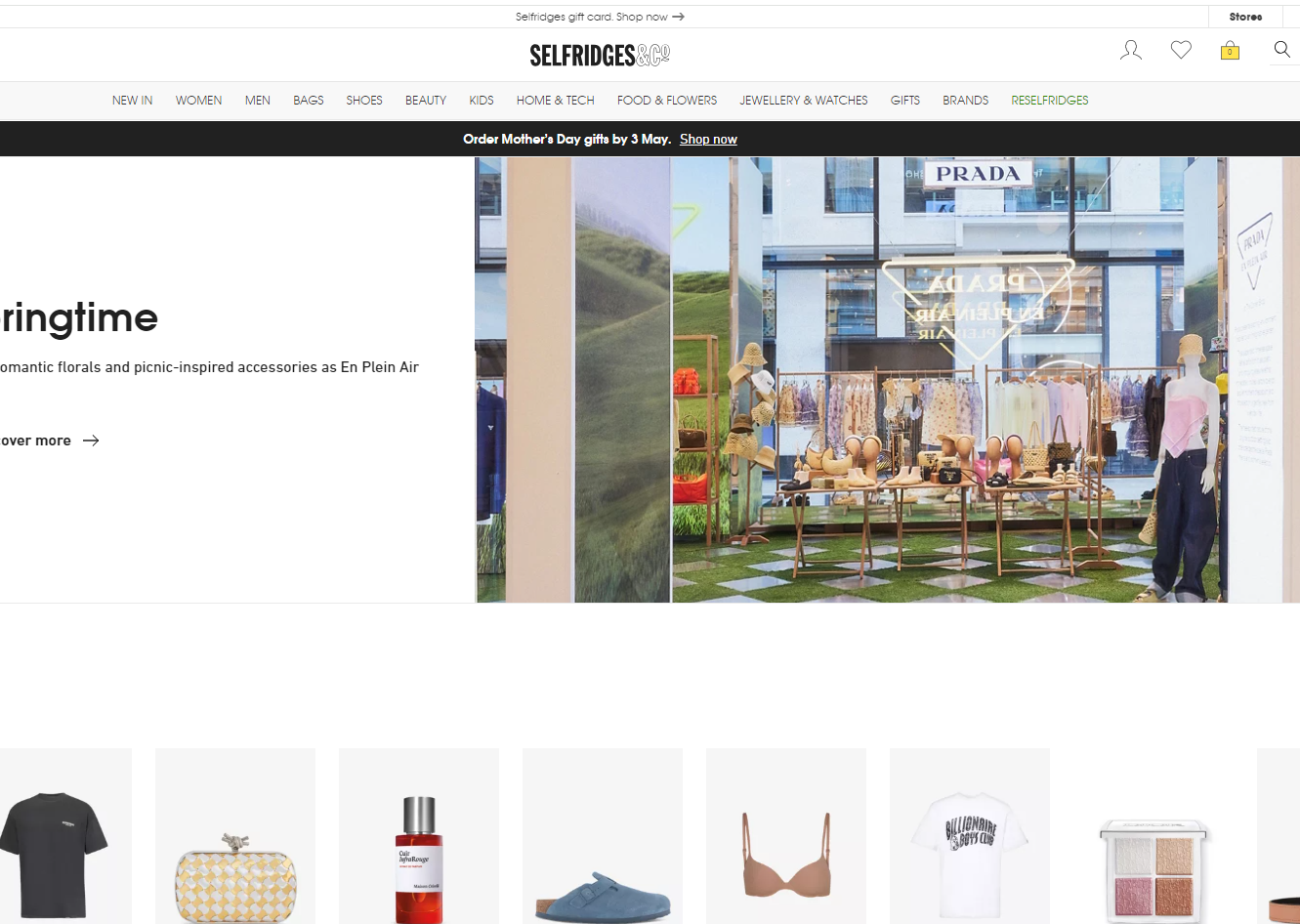
Task: Open the RESELFRIDGES menu
Action: pos(1050,101)
